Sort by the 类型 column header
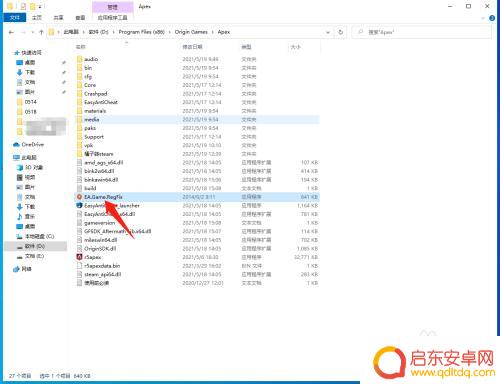Screen dimensions: 500x384 coord(246,47)
